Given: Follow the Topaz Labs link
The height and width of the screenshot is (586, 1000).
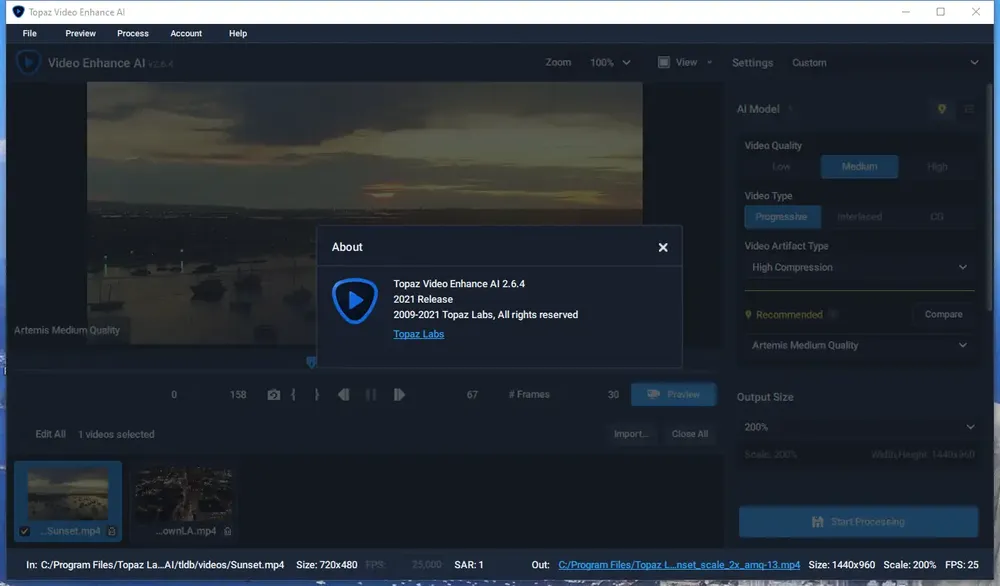Looking at the screenshot, I should pos(418,334).
